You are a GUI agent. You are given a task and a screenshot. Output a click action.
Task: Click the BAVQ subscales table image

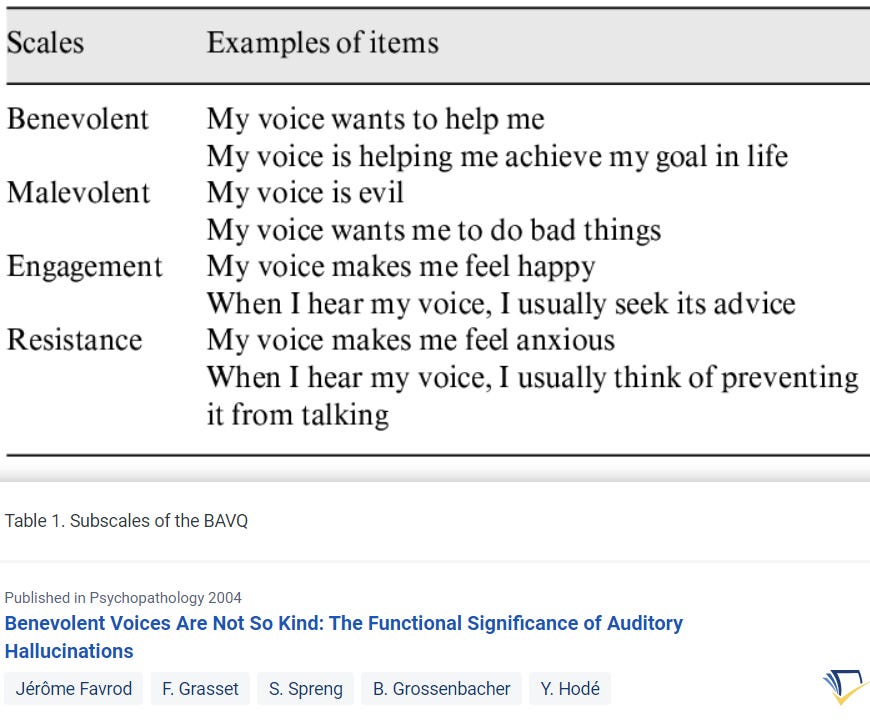click(435, 240)
